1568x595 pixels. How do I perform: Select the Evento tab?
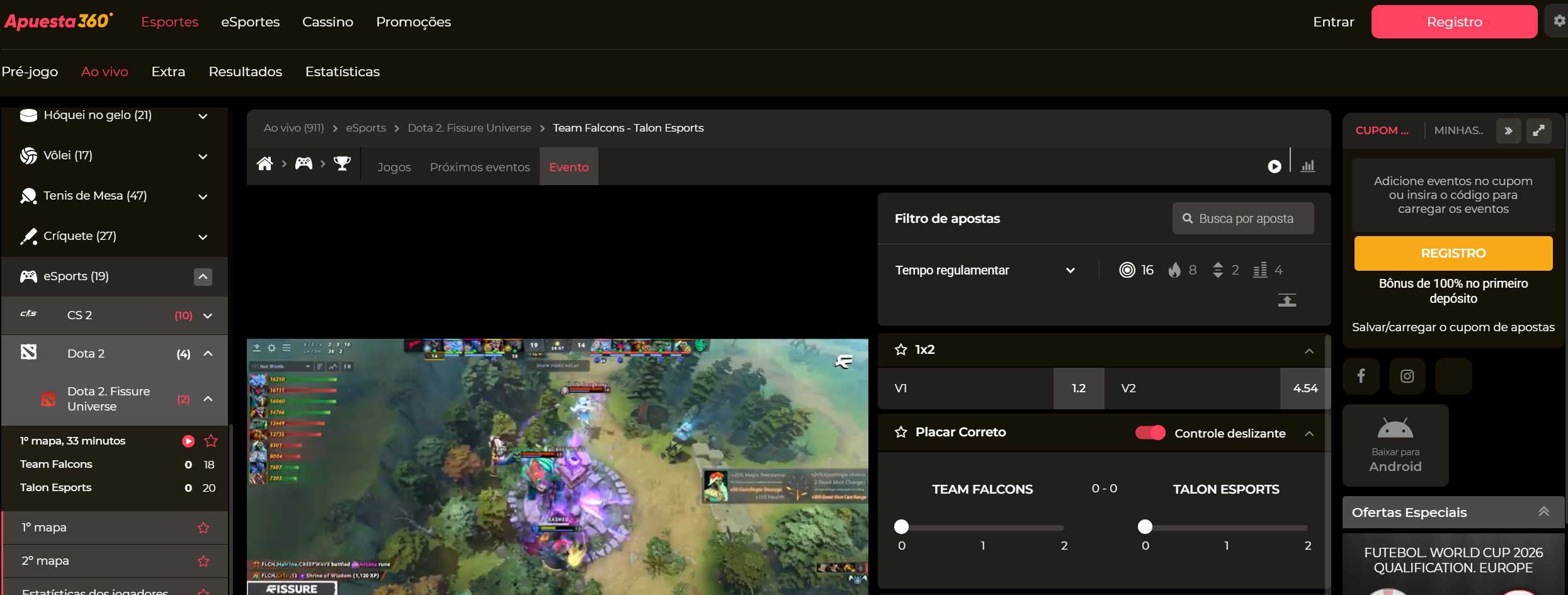click(569, 167)
